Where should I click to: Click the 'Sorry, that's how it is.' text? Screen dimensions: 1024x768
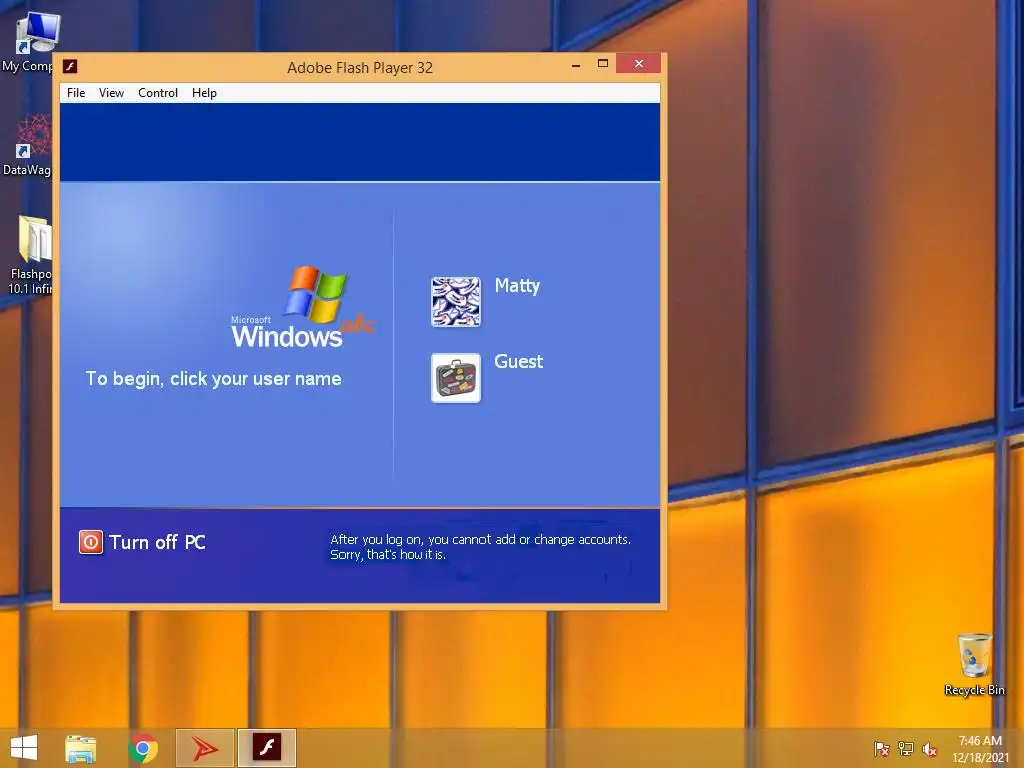point(388,554)
